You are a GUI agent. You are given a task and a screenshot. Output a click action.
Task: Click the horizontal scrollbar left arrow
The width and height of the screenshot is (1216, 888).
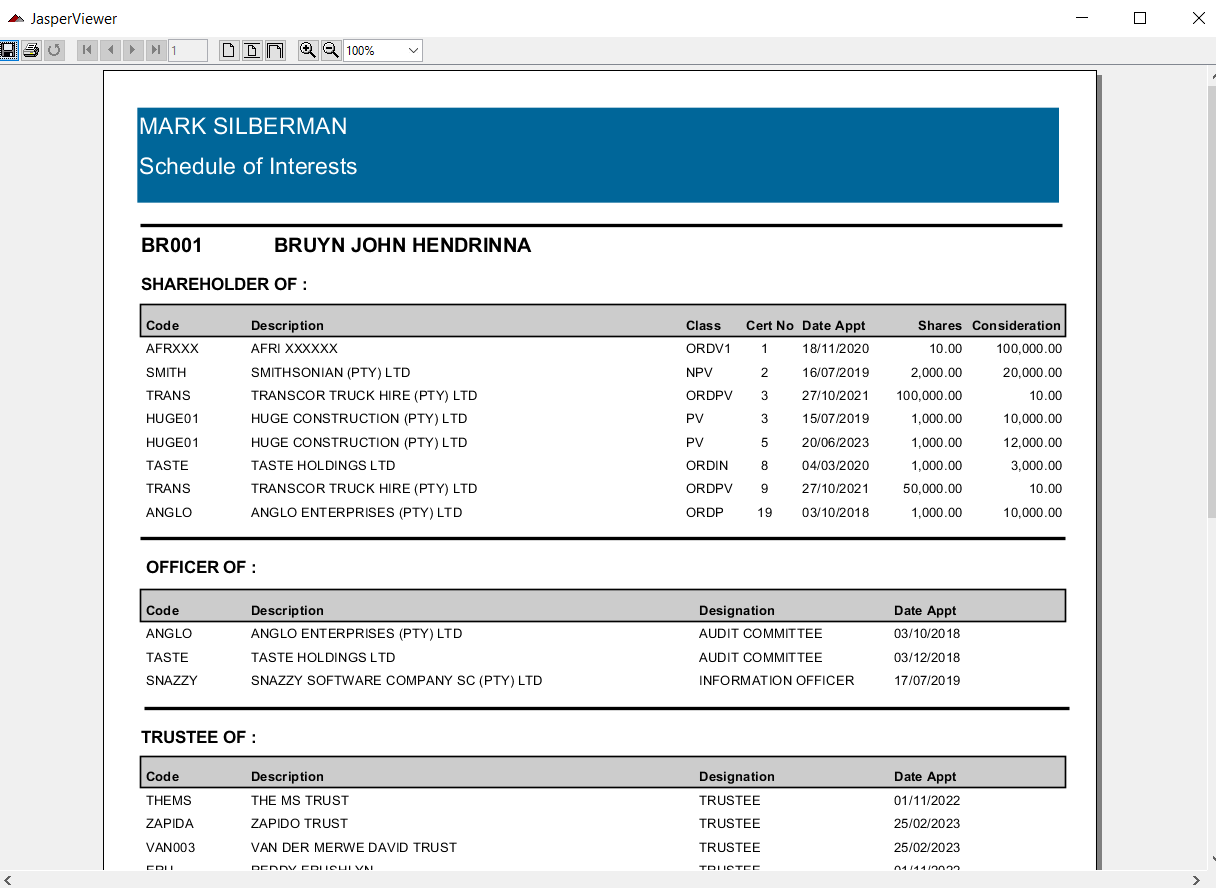[8, 880]
